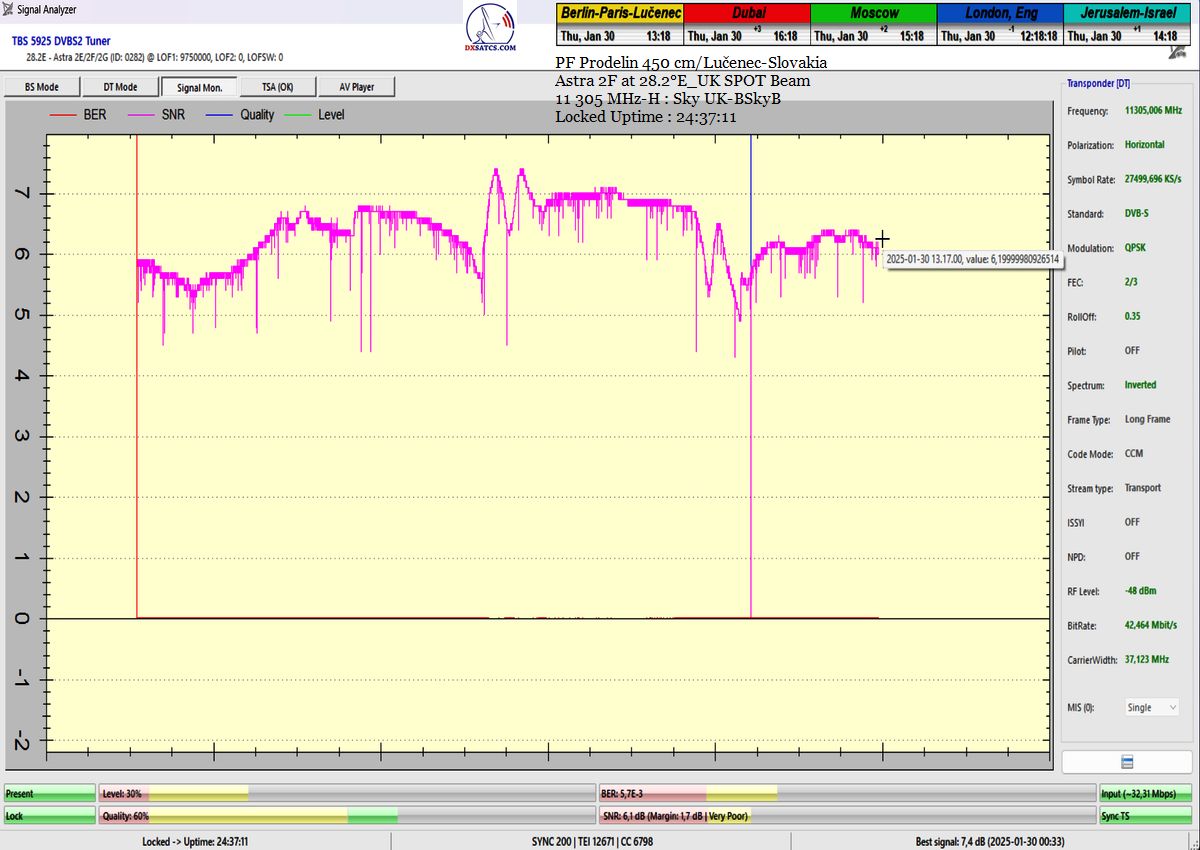Click the London, Eng clock header

[x=999, y=13]
